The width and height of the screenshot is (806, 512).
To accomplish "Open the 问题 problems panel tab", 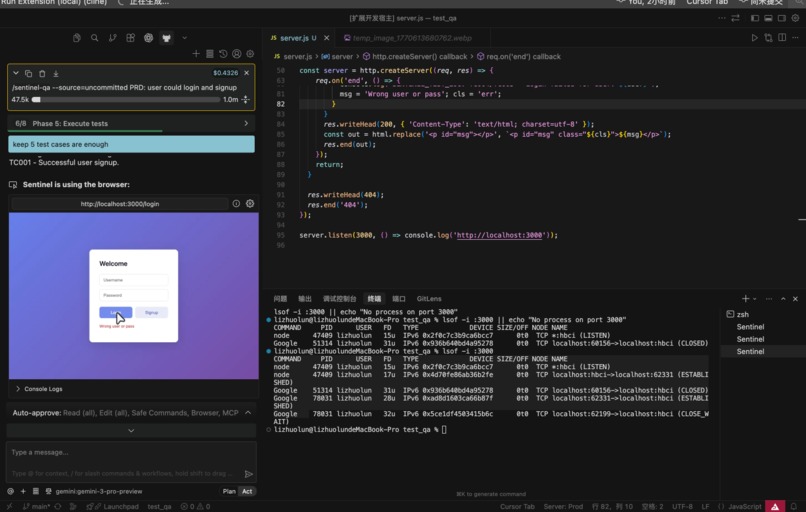I will (280, 299).
